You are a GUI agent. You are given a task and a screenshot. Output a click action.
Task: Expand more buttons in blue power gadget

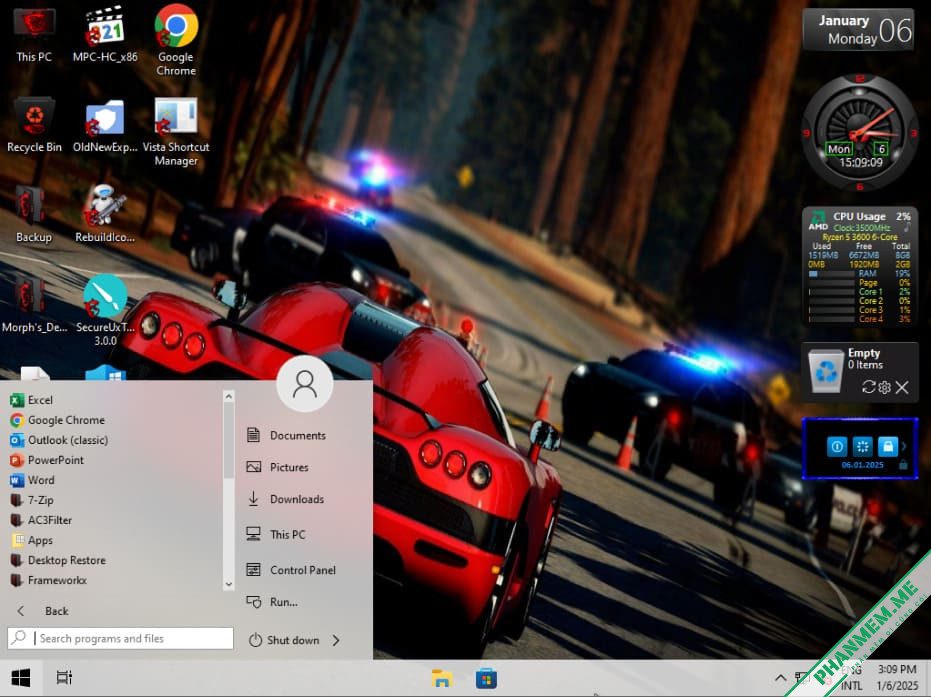(x=904, y=446)
